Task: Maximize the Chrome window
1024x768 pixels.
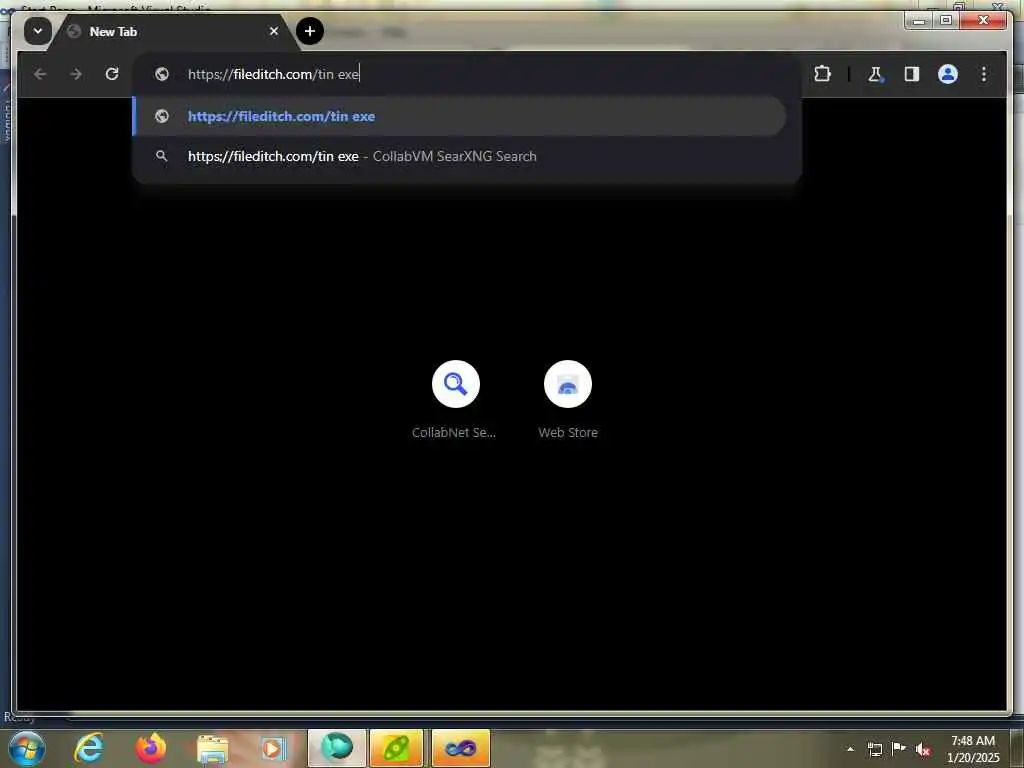Action: [946, 21]
